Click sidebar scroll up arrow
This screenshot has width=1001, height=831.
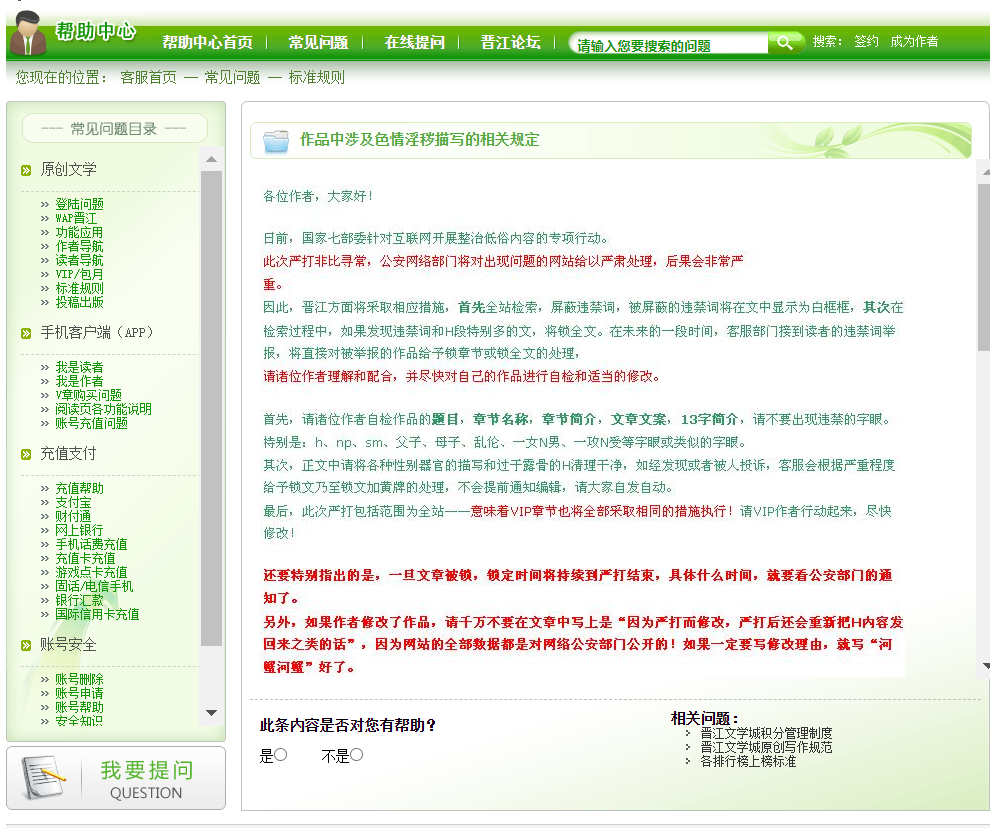[x=211, y=160]
